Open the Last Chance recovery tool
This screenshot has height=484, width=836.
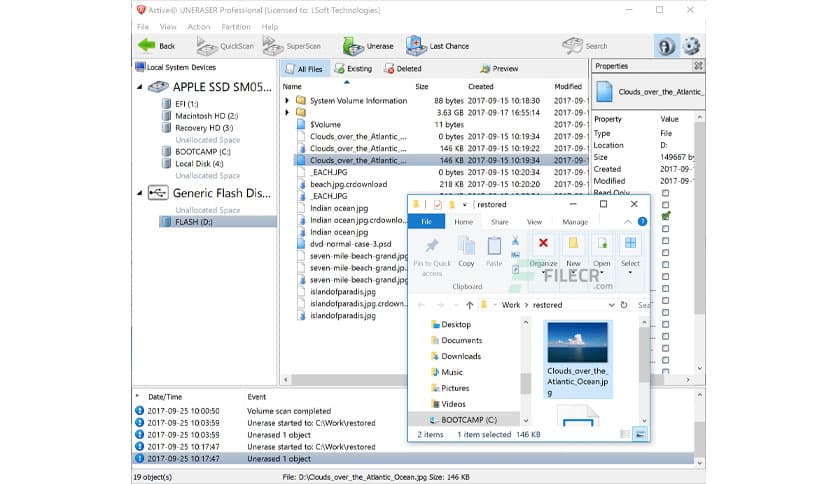437,46
